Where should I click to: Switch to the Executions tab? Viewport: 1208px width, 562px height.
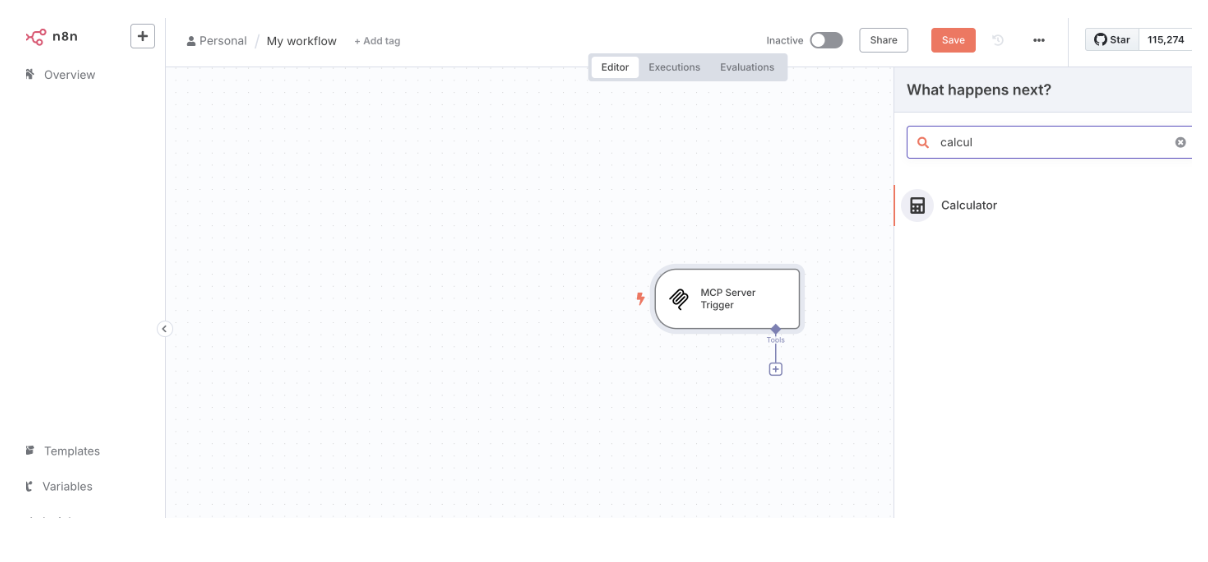674,67
